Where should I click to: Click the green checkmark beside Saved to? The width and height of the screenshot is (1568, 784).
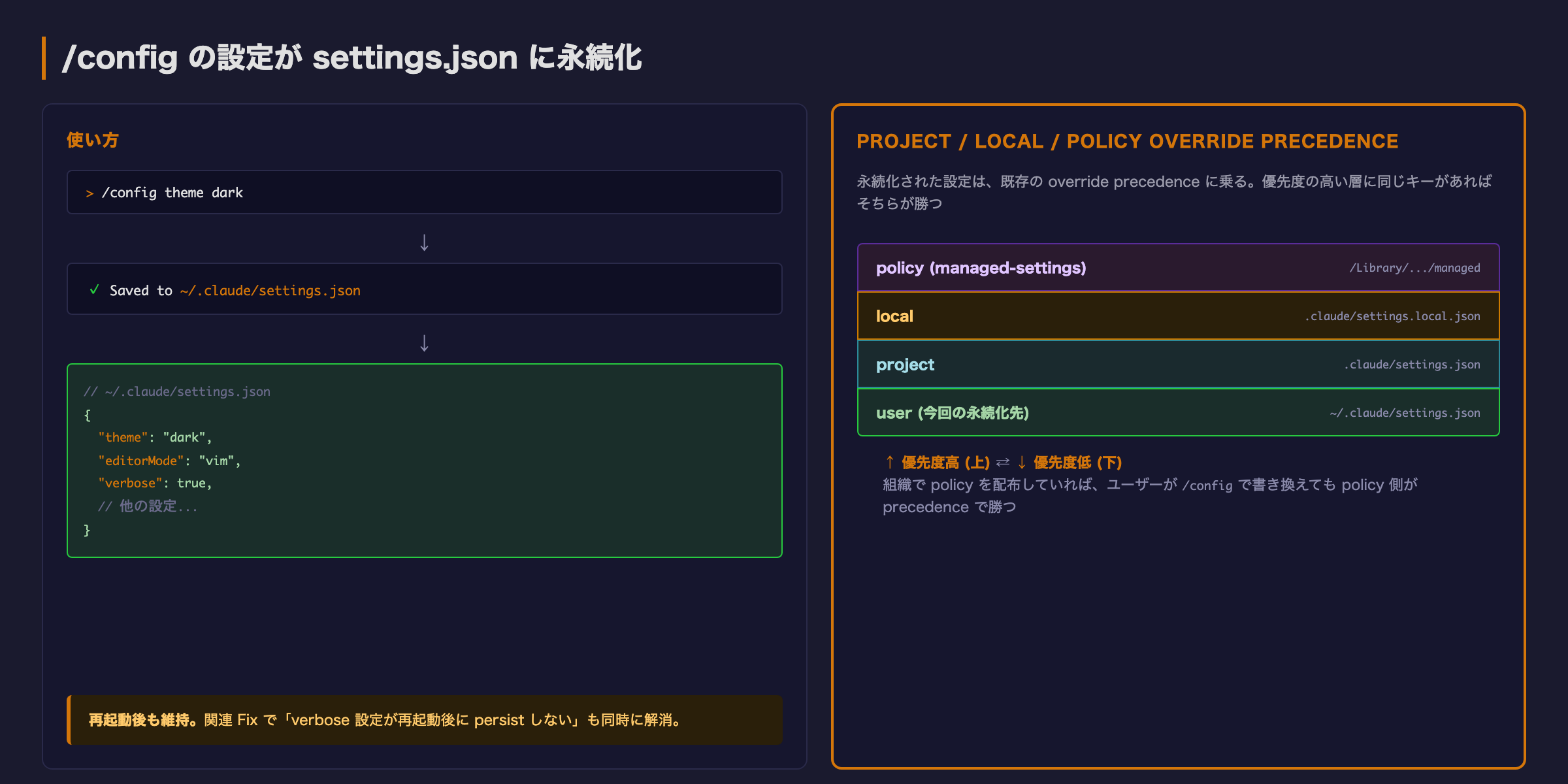pyautogui.click(x=94, y=289)
